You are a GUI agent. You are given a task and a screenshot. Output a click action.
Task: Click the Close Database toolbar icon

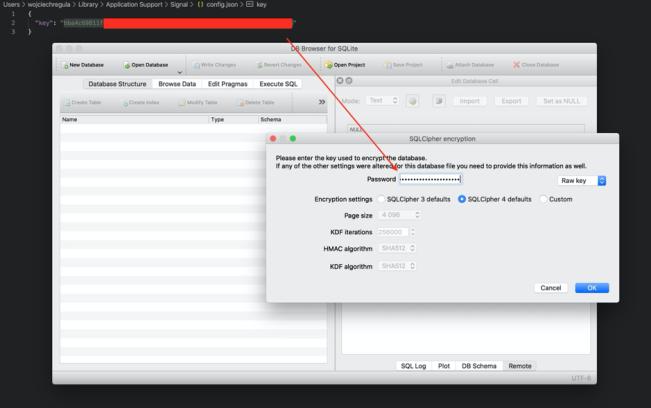click(x=536, y=65)
